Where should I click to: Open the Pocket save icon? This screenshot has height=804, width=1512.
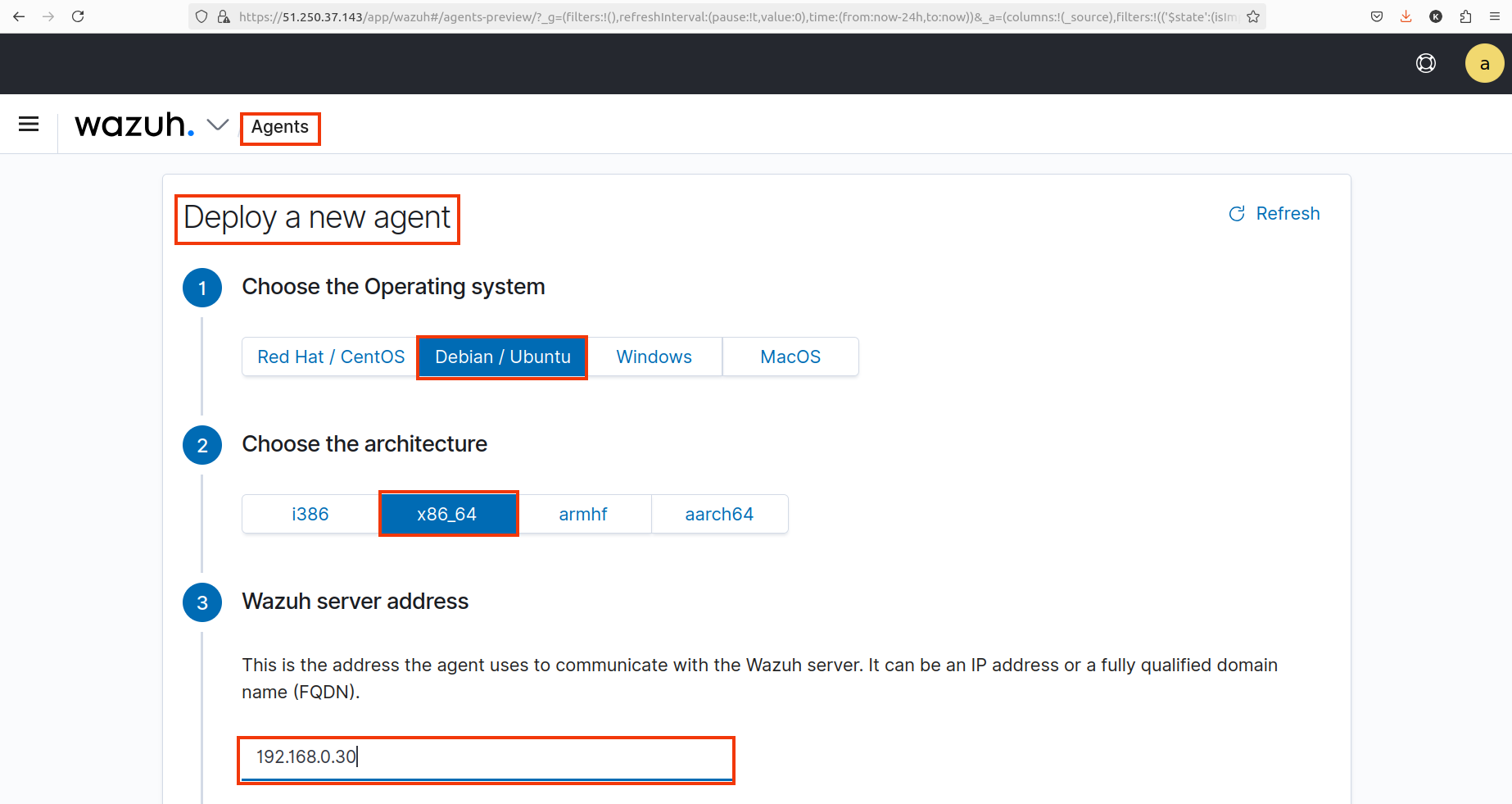[1377, 16]
